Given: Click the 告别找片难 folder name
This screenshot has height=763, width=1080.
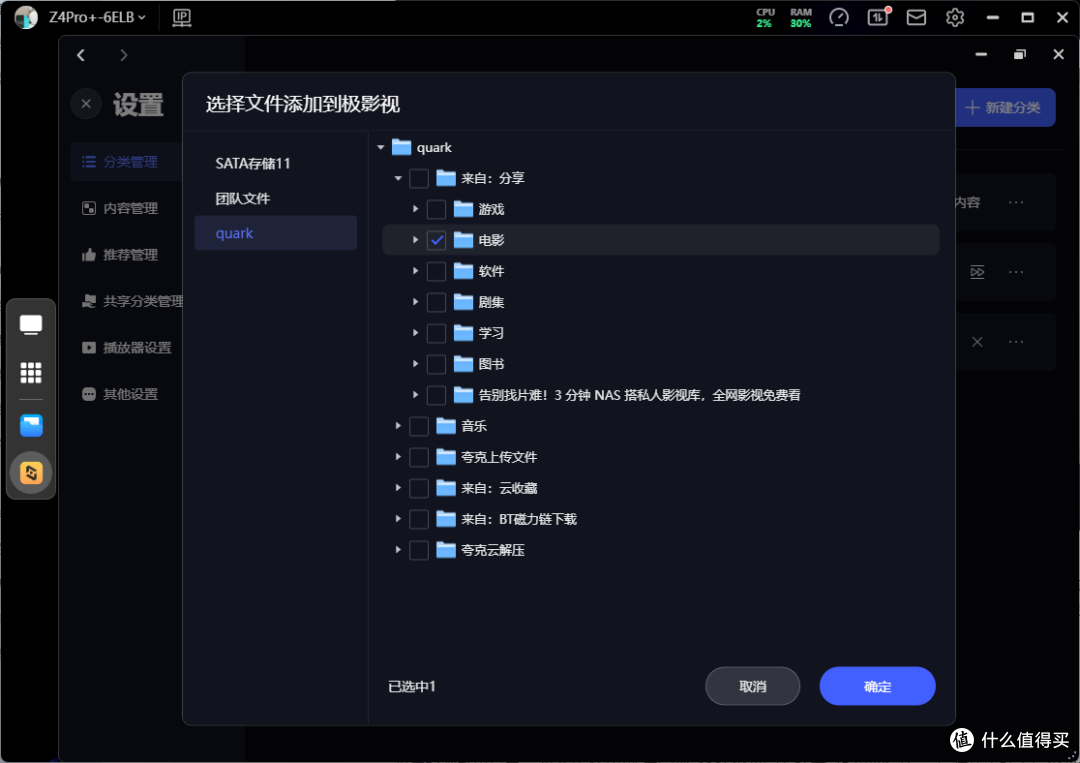Looking at the screenshot, I should [639, 395].
